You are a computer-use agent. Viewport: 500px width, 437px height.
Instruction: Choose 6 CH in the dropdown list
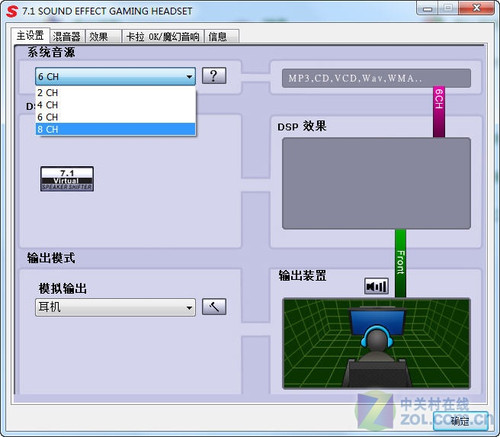coord(115,117)
